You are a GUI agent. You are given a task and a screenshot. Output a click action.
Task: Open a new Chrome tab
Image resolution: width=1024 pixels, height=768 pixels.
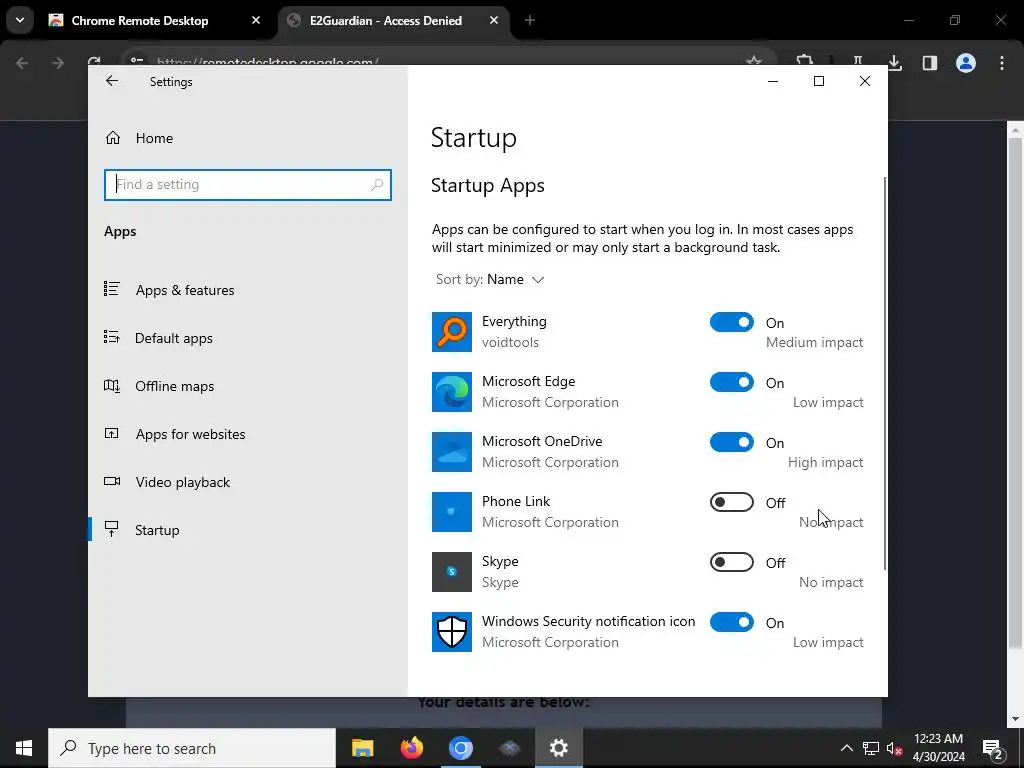pyautogui.click(x=530, y=20)
